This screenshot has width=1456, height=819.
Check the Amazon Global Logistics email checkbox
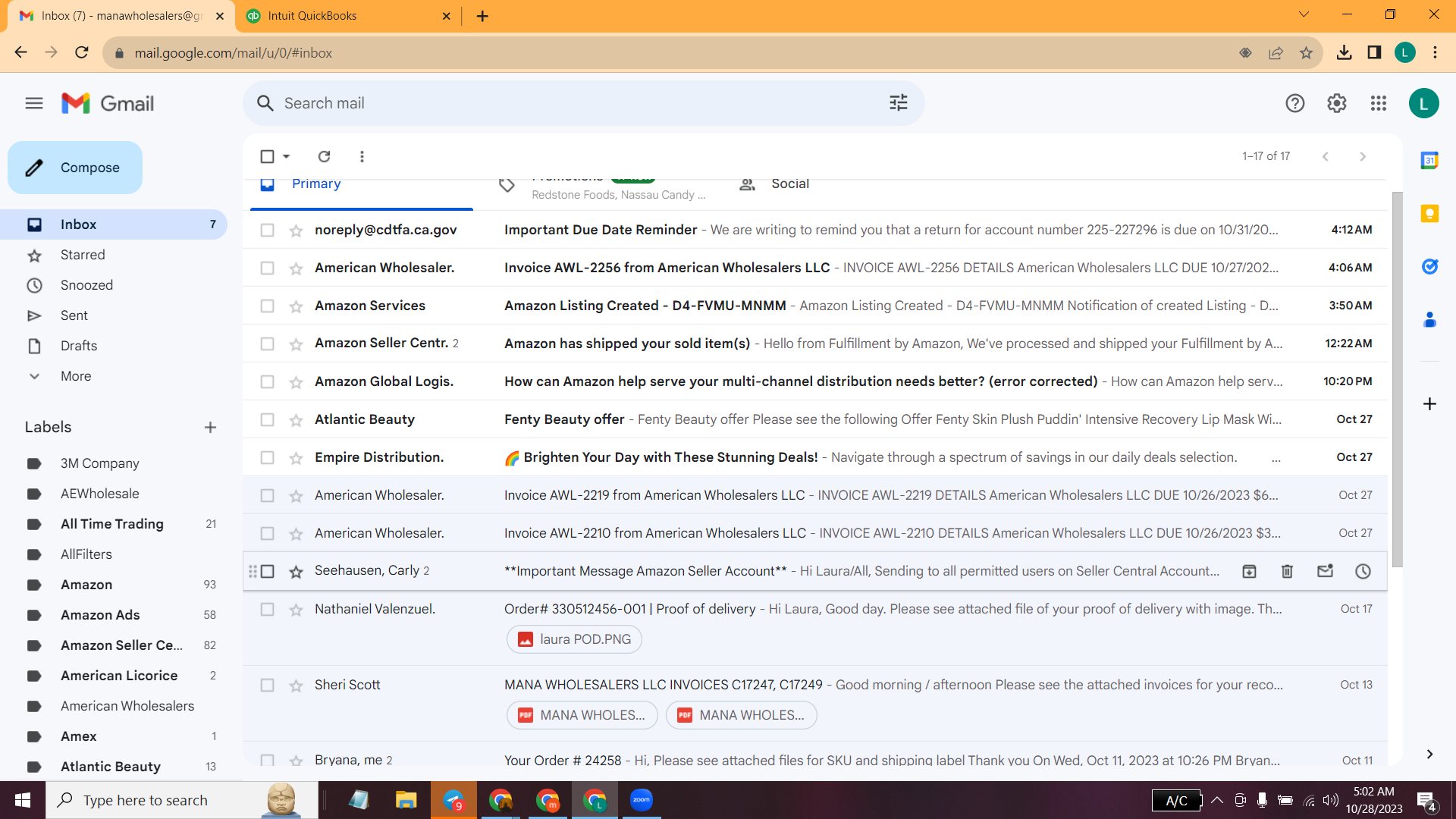(x=267, y=382)
